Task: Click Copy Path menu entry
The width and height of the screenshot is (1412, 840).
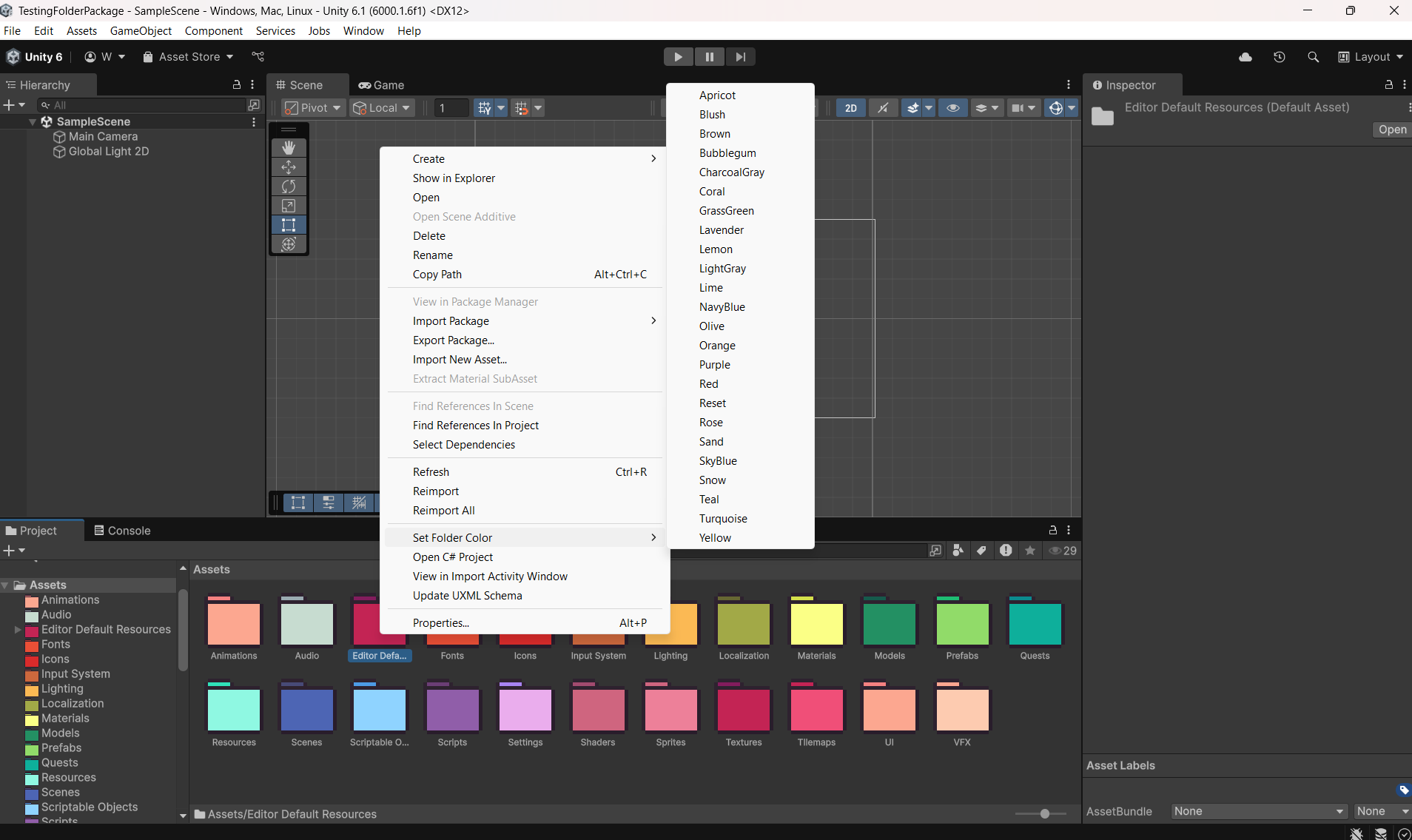Action: pyautogui.click(x=437, y=275)
